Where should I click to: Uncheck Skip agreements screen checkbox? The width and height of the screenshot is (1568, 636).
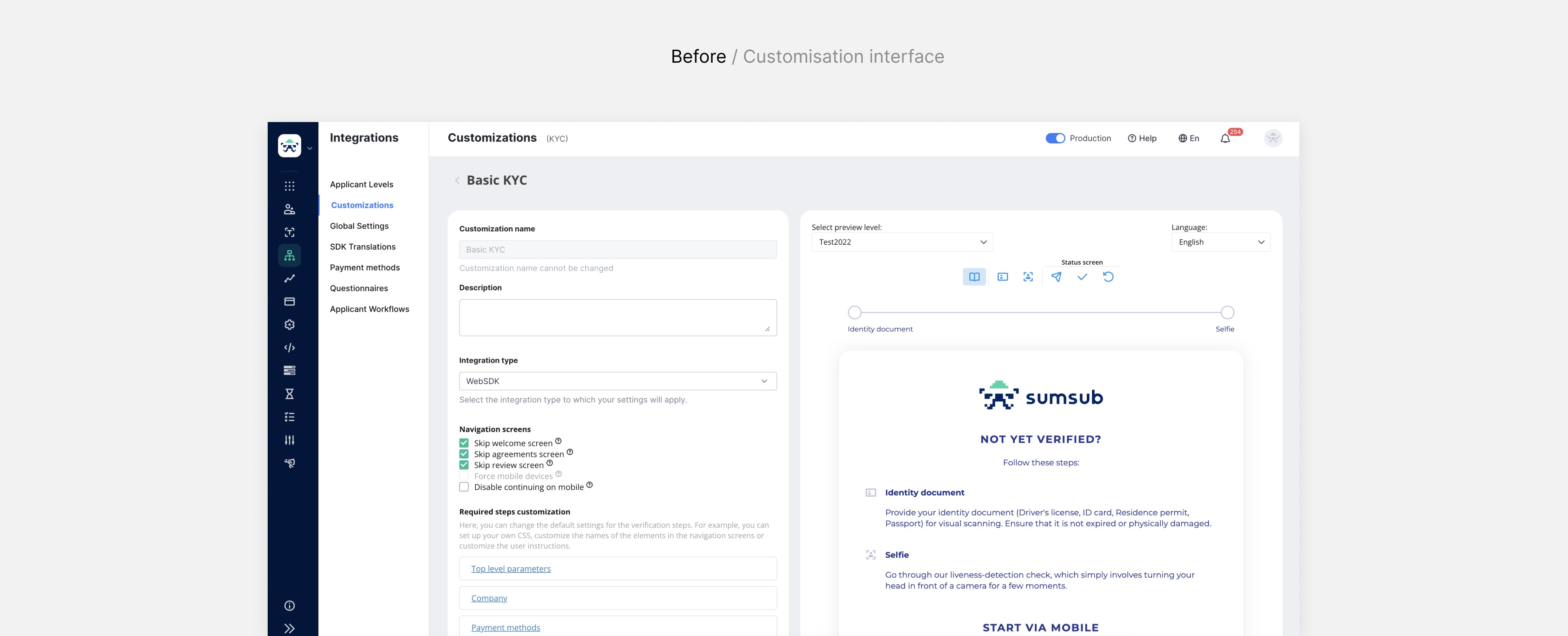point(464,454)
